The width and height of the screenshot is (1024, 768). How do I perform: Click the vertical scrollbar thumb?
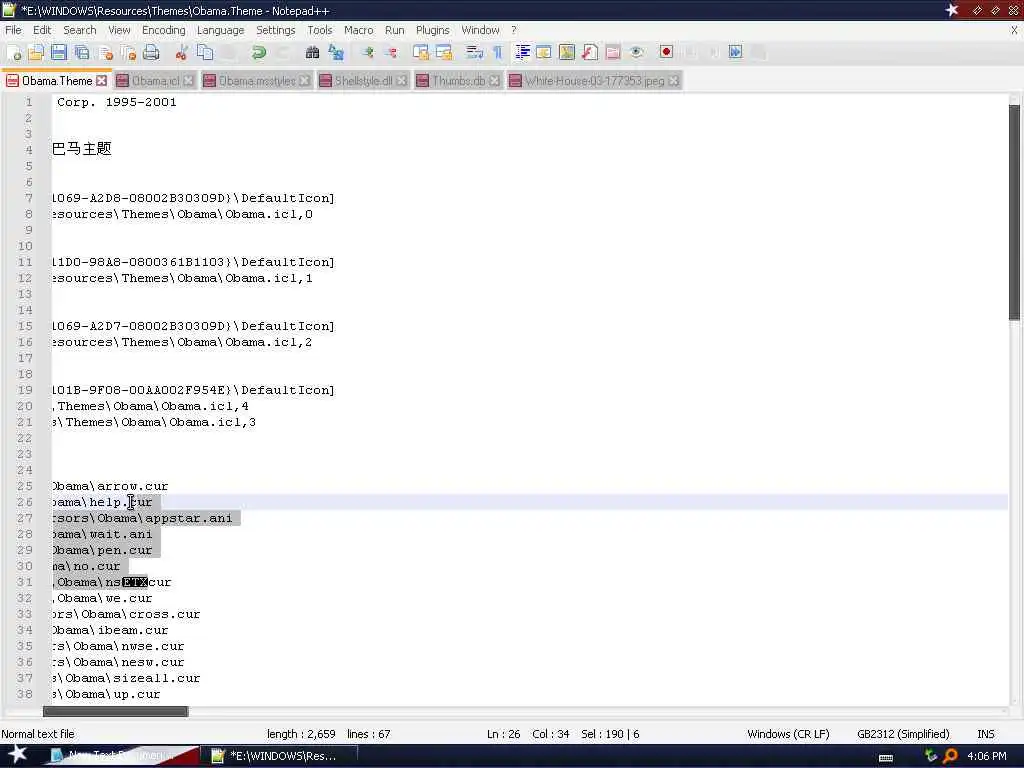pos(1014,212)
